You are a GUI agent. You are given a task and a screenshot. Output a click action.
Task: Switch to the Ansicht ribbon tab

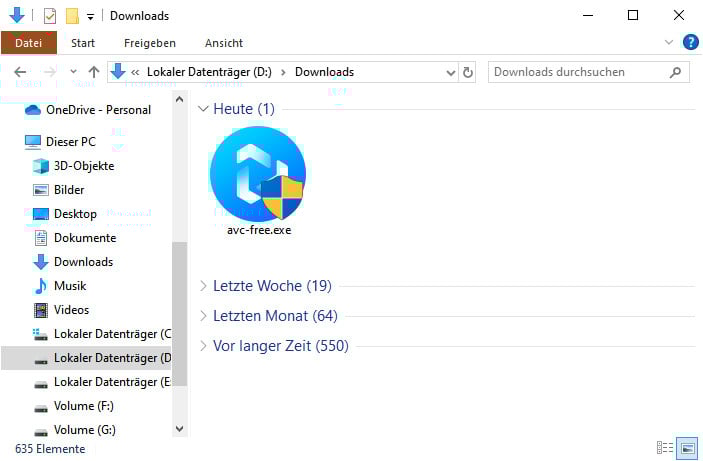(224, 43)
